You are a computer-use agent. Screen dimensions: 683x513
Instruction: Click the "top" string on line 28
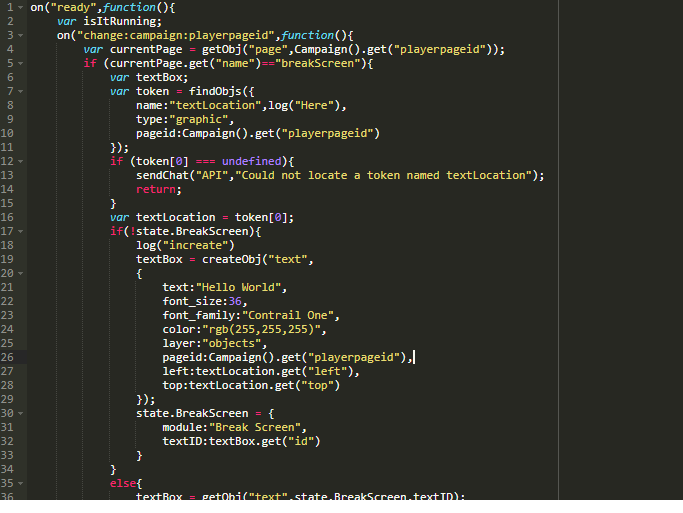pyautogui.click(x=318, y=385)
